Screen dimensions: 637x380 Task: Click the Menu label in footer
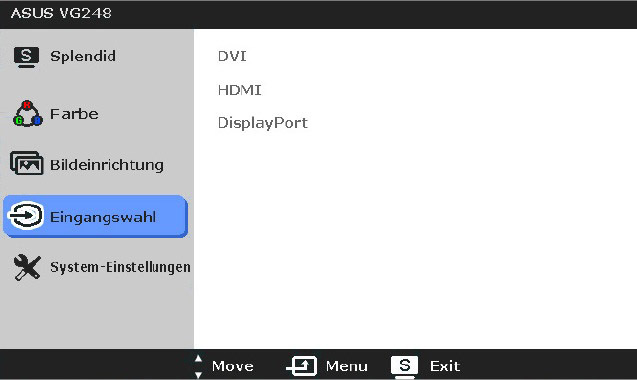click(x=347, y=366)
